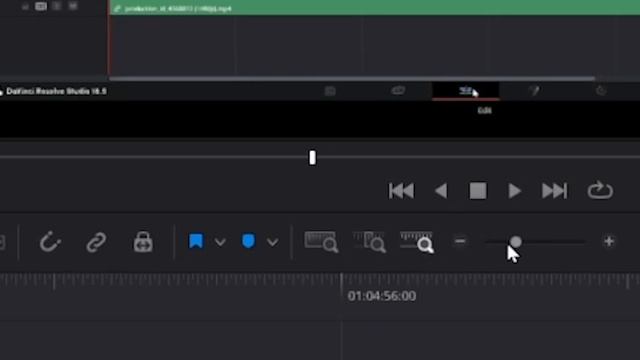Image resolution: width=640 pixels, height=360 pixels.
Task: Jump to the first frame
Action: tap(401, 191)
